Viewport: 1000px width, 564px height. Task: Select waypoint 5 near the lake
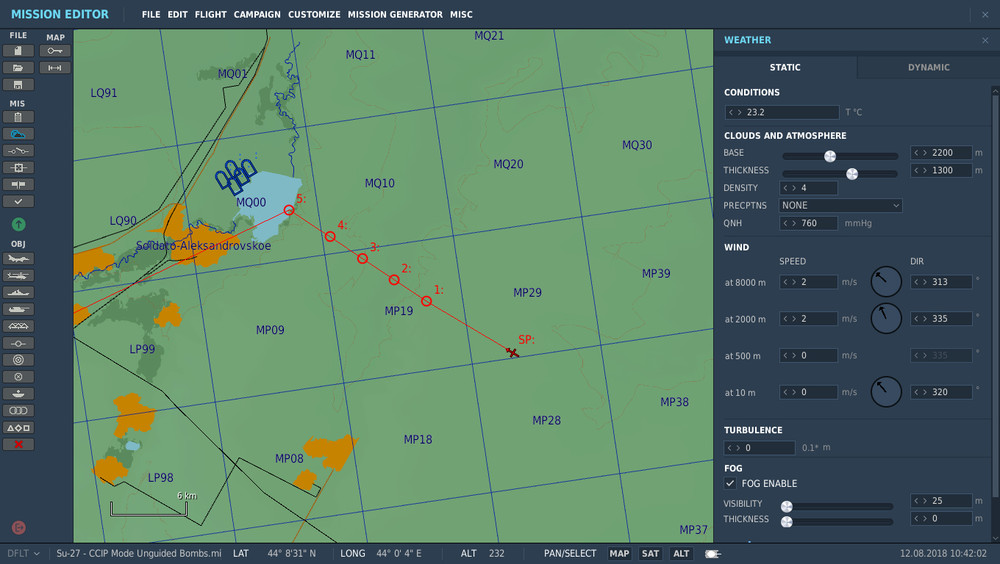[289, 210]
